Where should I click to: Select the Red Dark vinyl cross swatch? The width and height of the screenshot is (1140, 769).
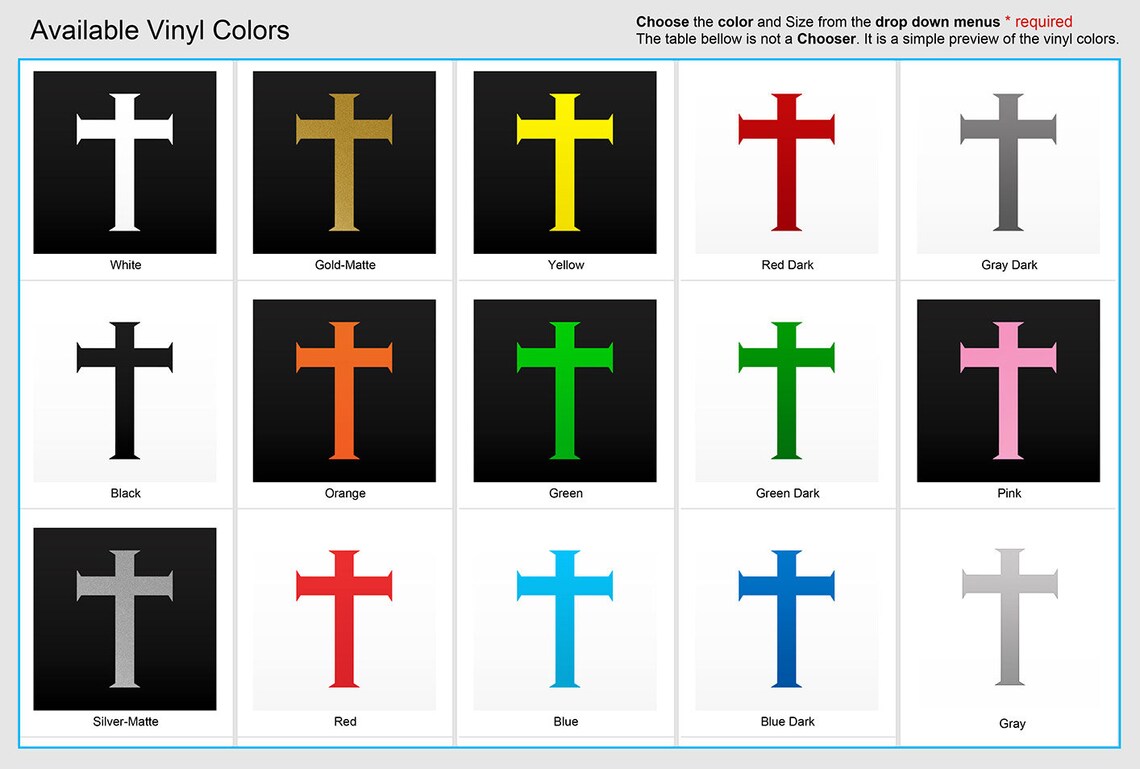(787, 162)
